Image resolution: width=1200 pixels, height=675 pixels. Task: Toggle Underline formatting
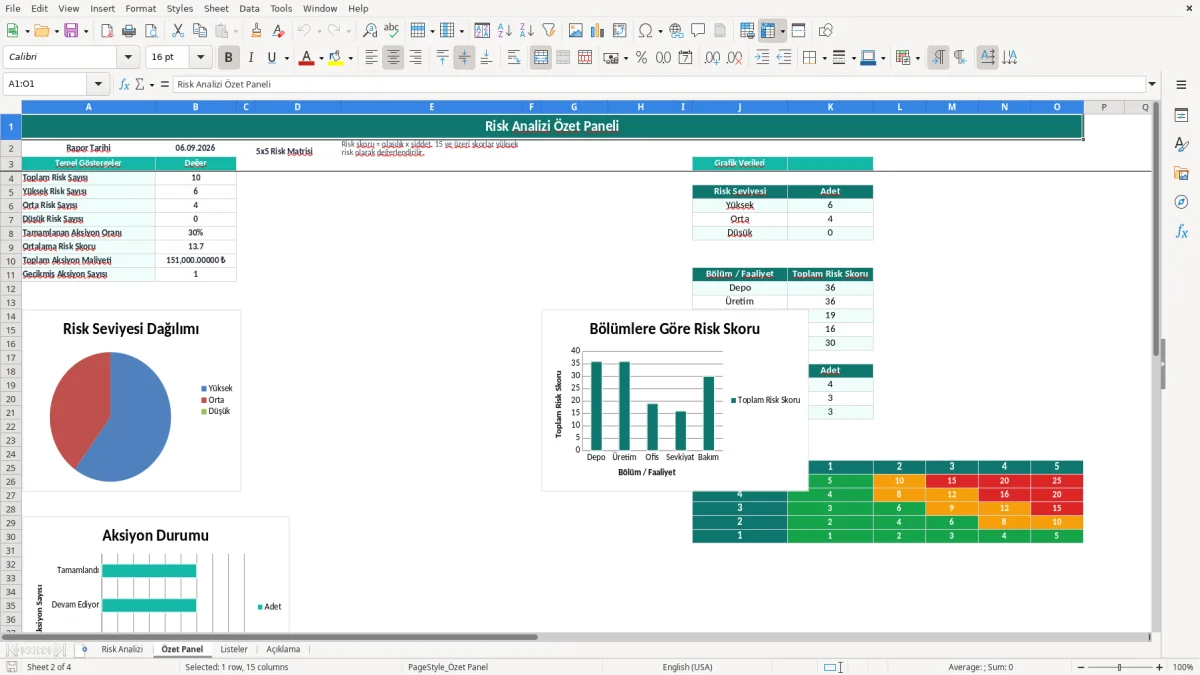271,58
